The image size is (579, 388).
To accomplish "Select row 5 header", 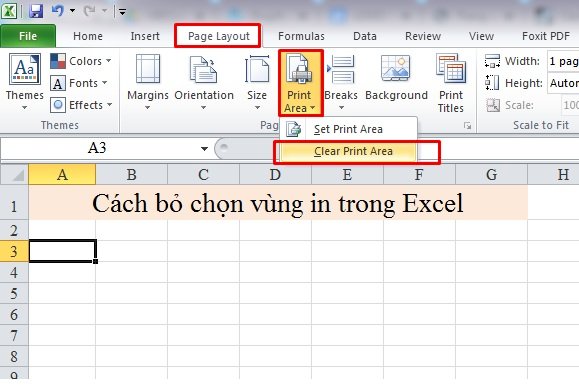I will pos(14,293).
